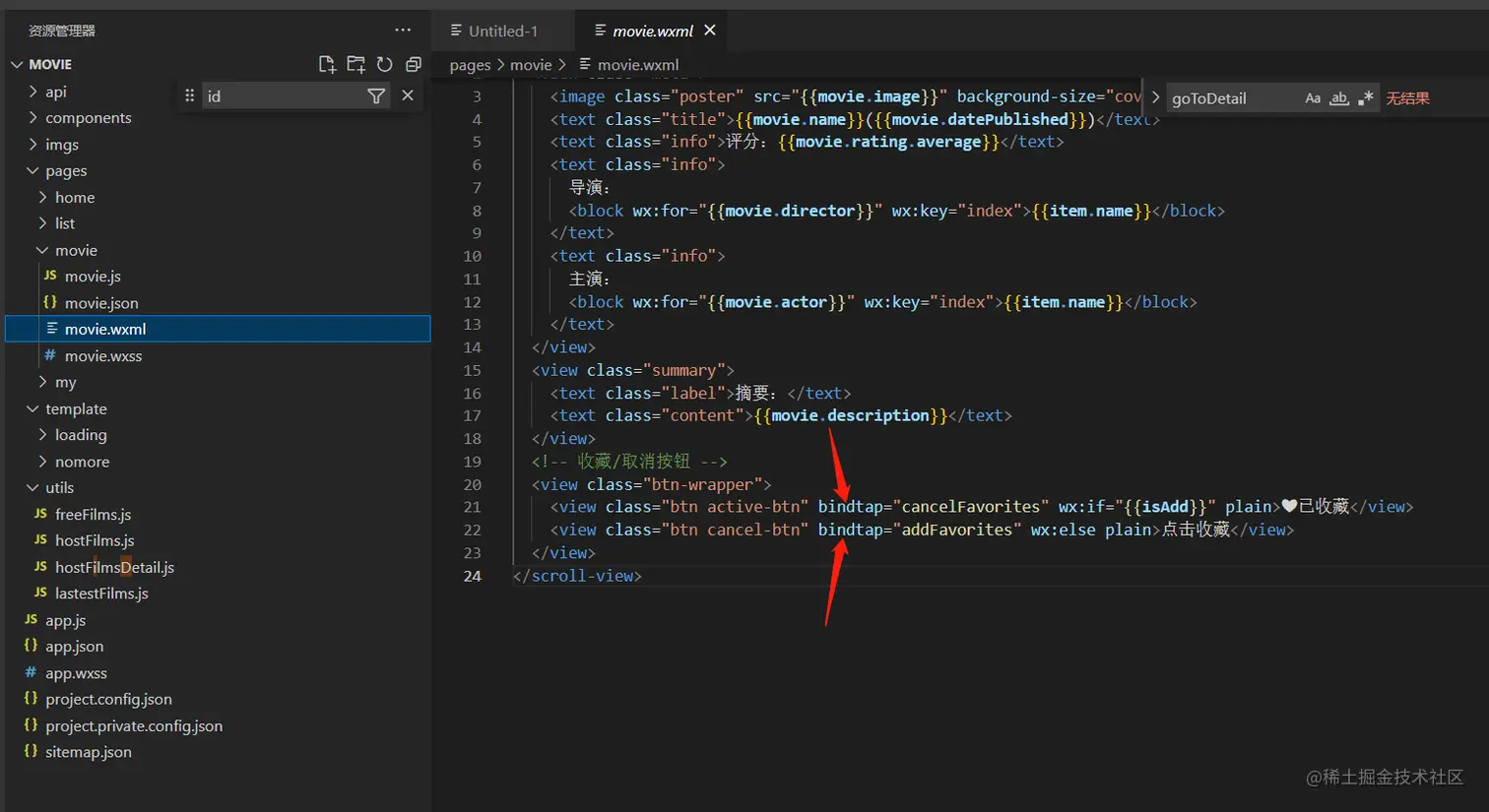Click the drag handle of the explorer filter box
Image resolution: width=1489 pixels, height=812 pixels.
[x=189, y=95]
